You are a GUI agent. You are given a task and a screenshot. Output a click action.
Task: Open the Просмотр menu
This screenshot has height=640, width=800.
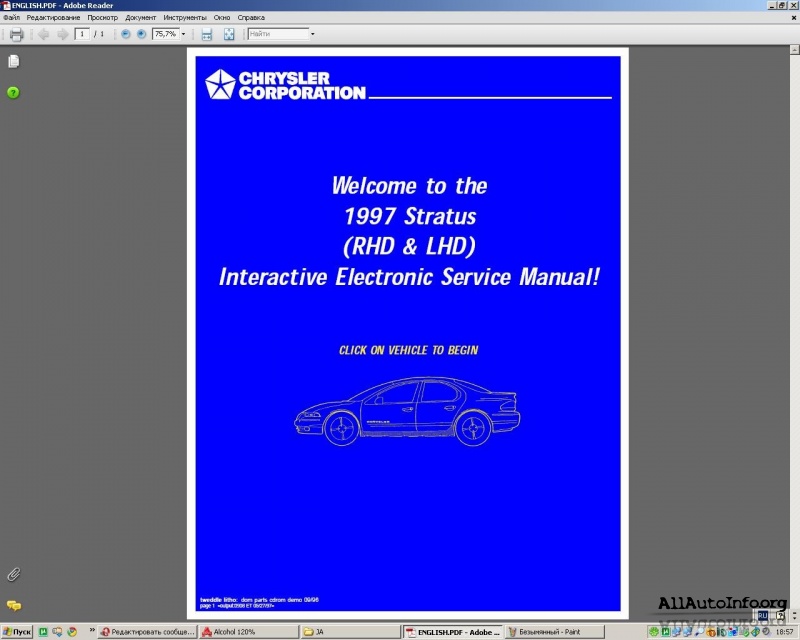(102, 17)
